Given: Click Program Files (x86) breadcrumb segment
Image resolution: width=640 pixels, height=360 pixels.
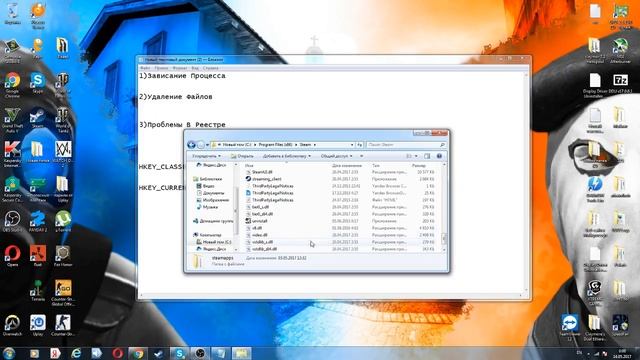Looking at the screenshot, I should coord(276,145).
